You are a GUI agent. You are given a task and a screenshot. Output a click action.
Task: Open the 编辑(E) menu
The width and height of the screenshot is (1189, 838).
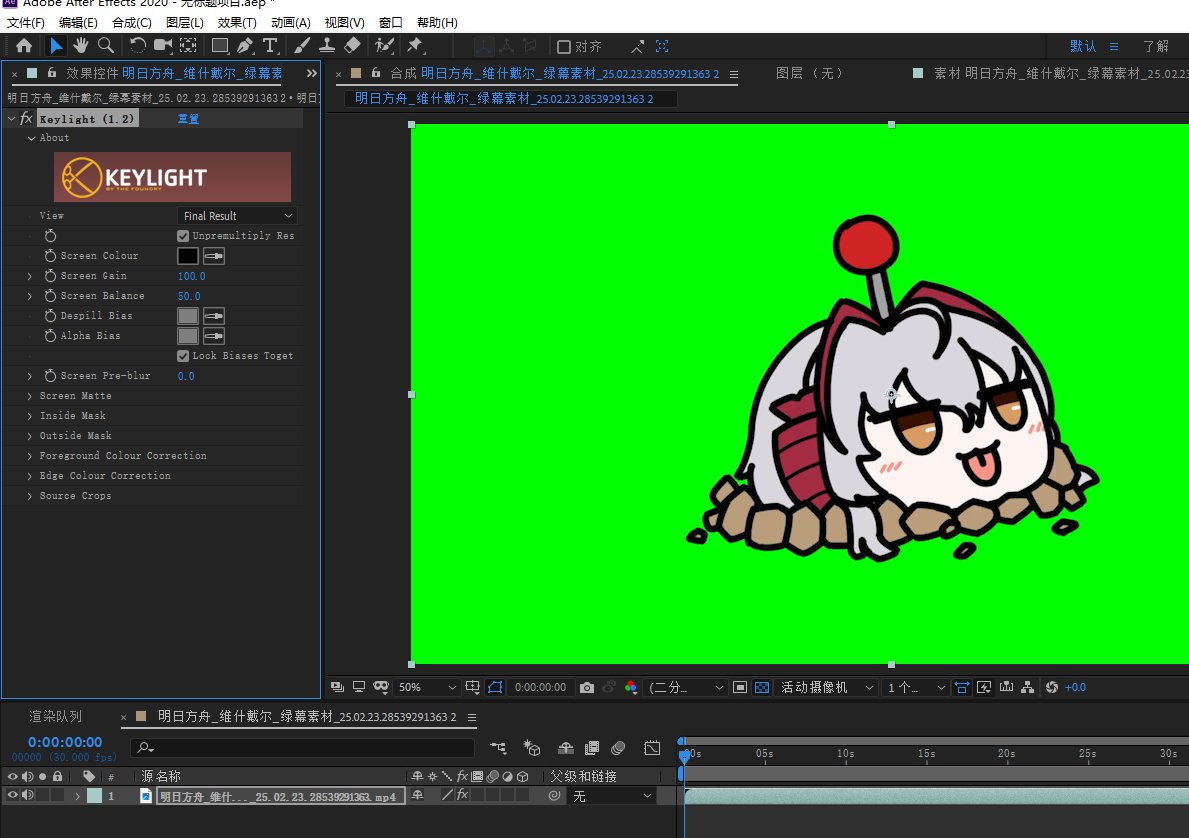click(x=78, y=23)
